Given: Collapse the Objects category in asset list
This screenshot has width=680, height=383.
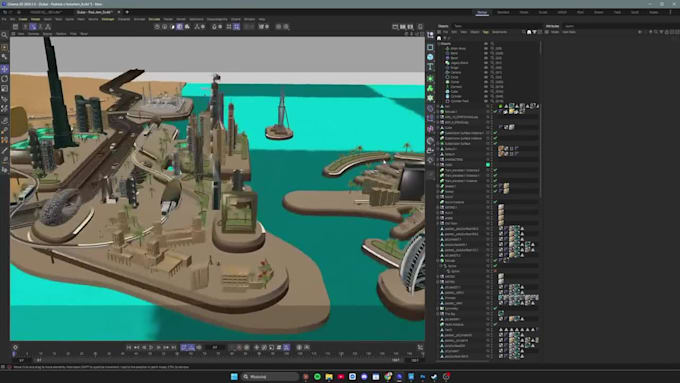Looking at the screenshot, I should [438, 44].
